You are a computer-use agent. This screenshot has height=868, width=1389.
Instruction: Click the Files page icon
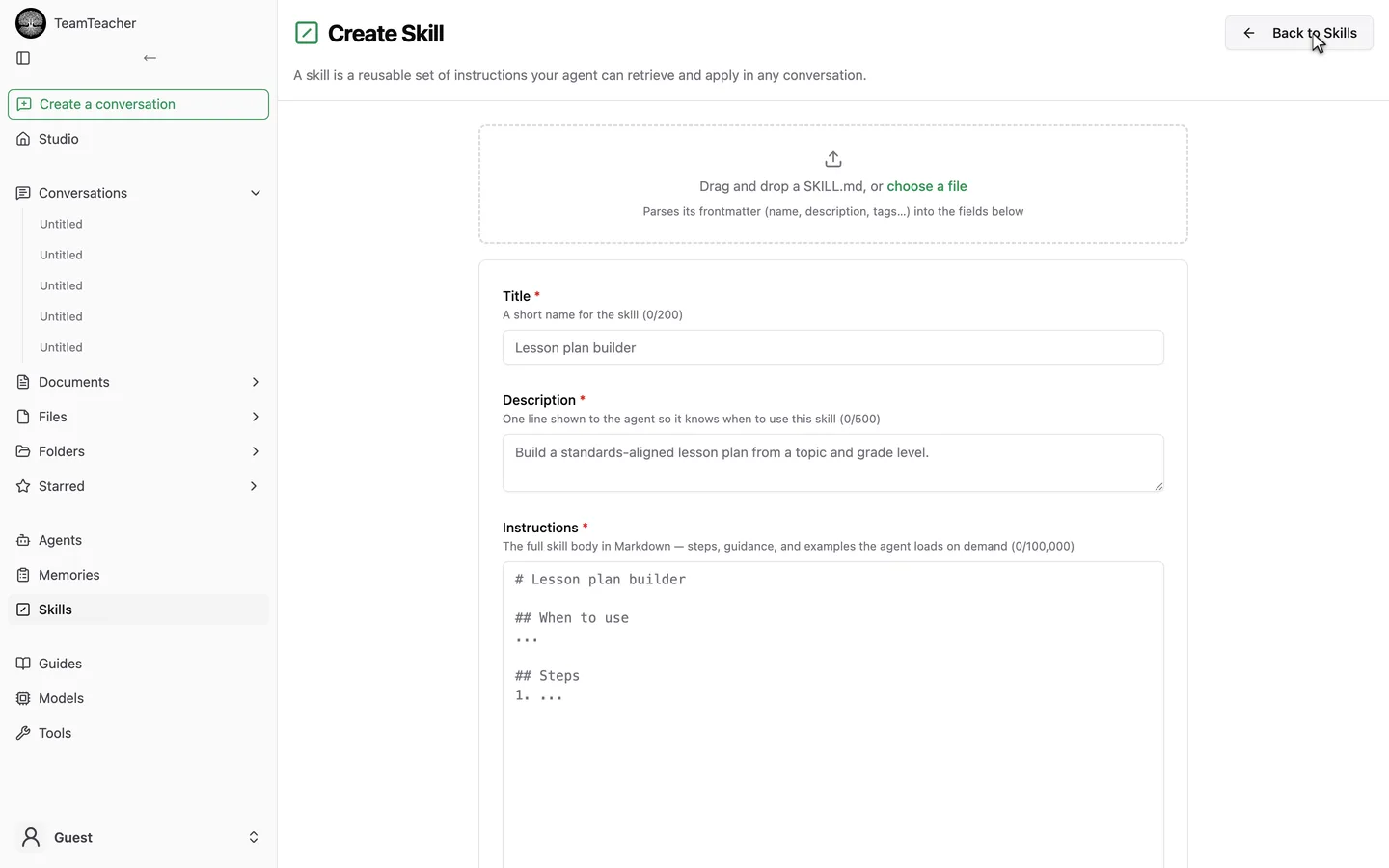23,417
